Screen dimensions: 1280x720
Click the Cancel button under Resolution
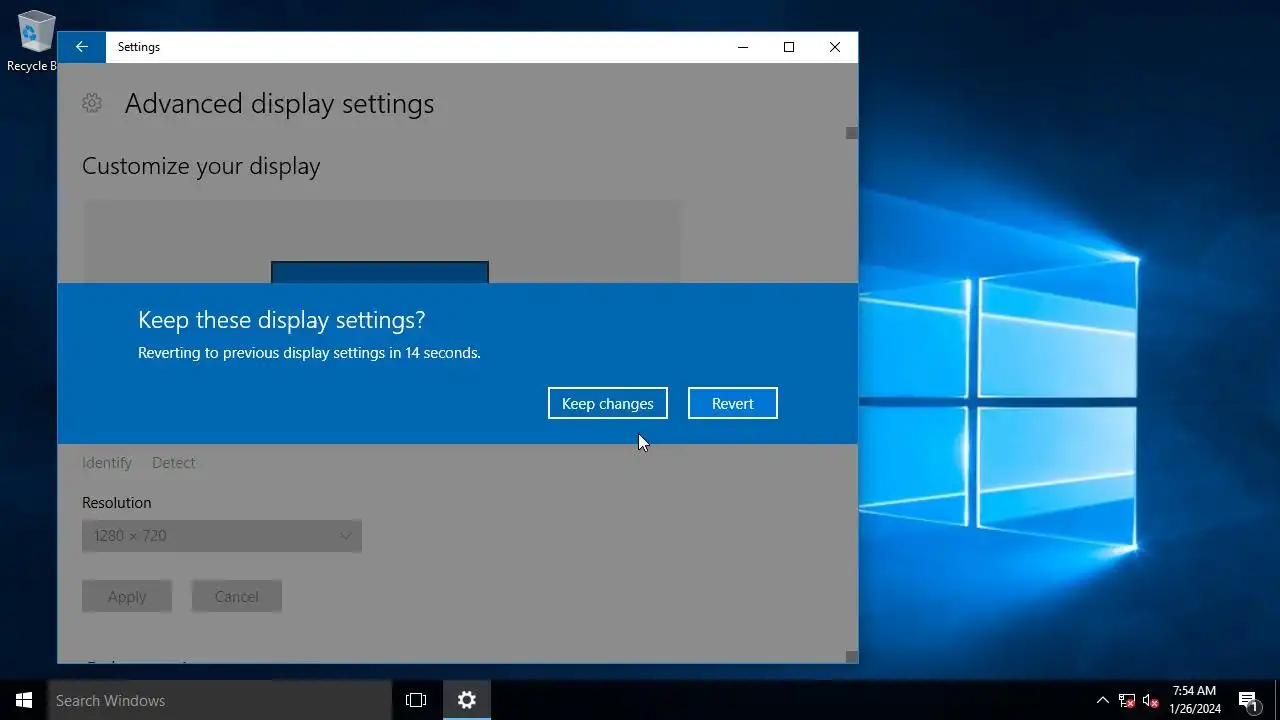click(x=237, y=596)
